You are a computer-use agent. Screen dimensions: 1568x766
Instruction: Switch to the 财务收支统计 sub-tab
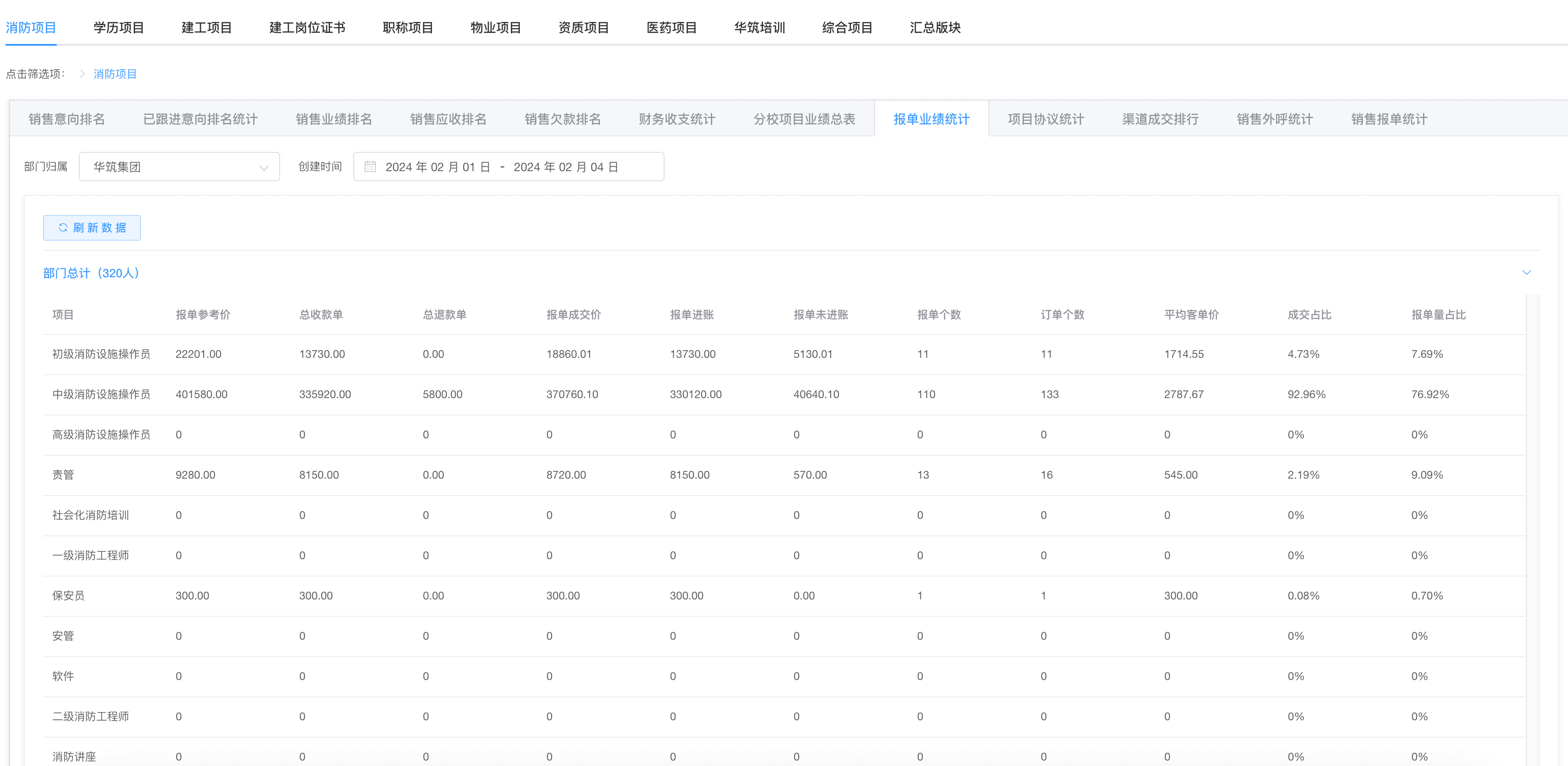[676, 119]
